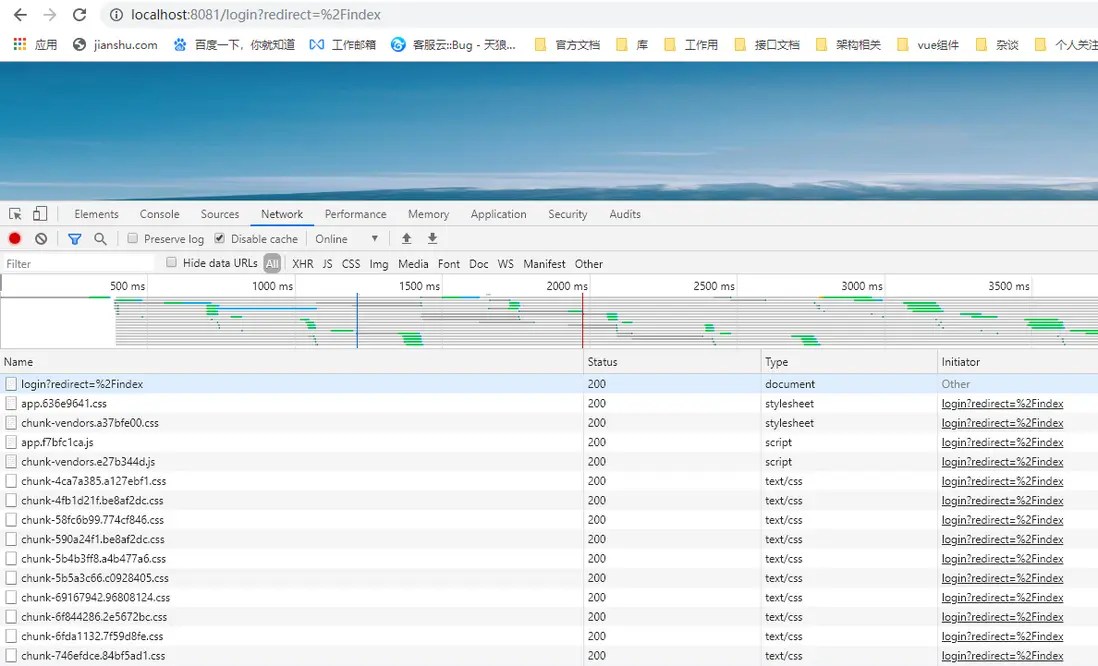The width and height of the screenshot is (1098, 666).
Task: Click the network Filter input field
Action: (x=75, y=263)
